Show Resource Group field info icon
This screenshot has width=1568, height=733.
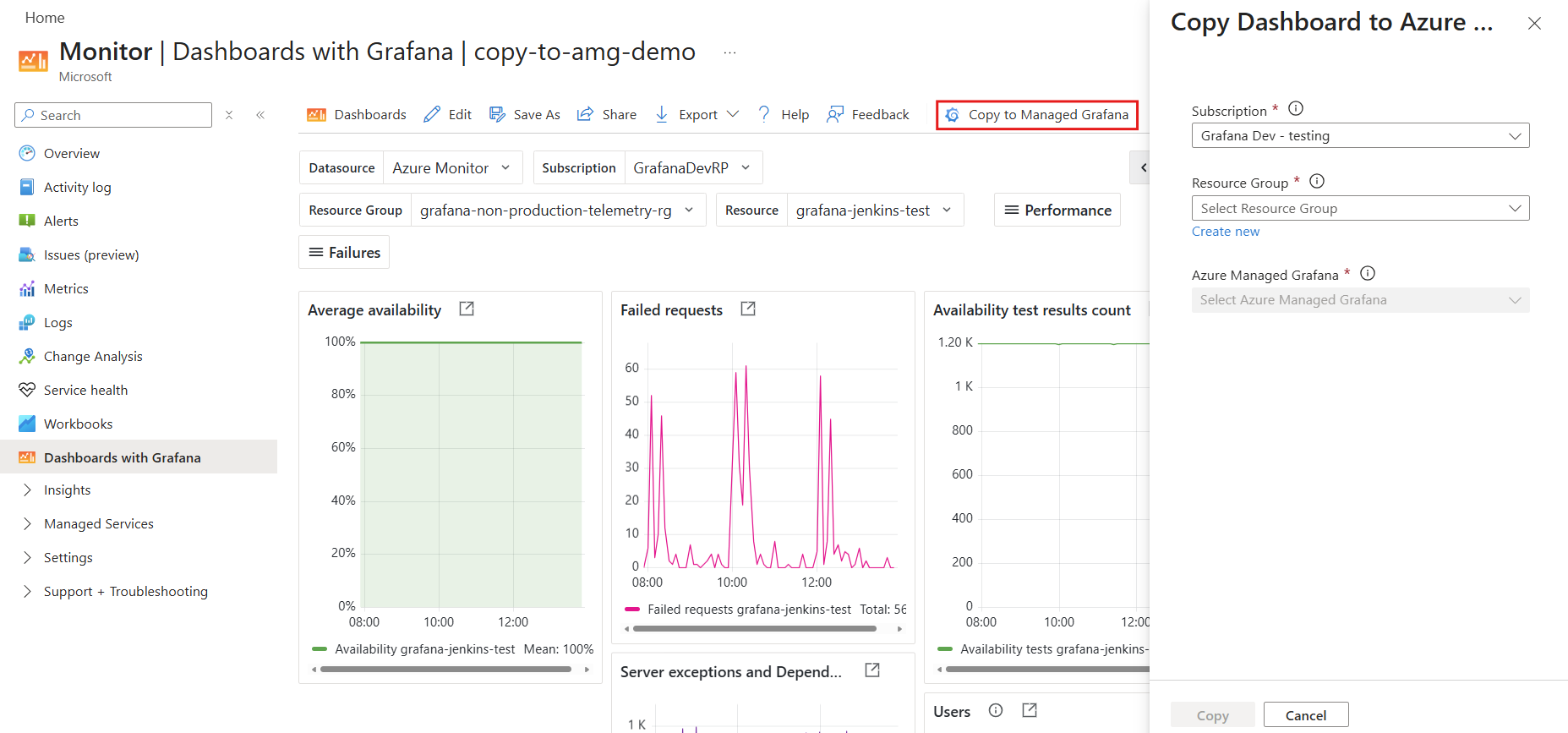[x=1317, y=181]
